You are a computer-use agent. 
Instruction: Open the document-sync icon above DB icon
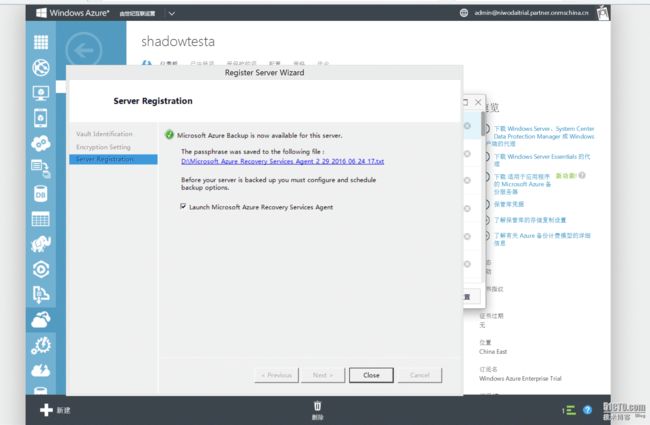41,169
